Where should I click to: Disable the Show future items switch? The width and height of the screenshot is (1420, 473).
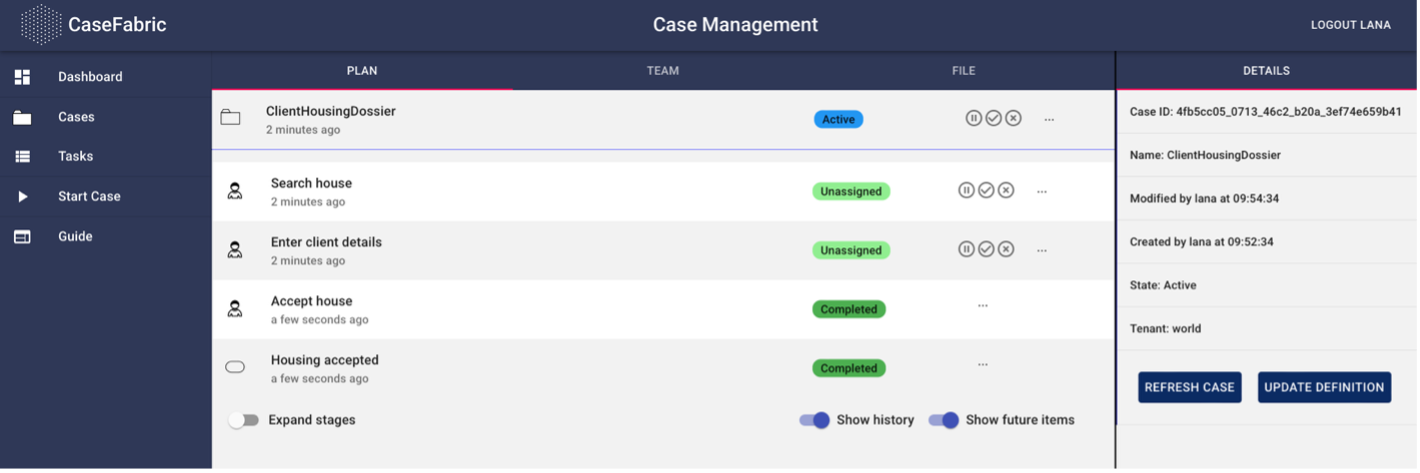coord(944,420)
